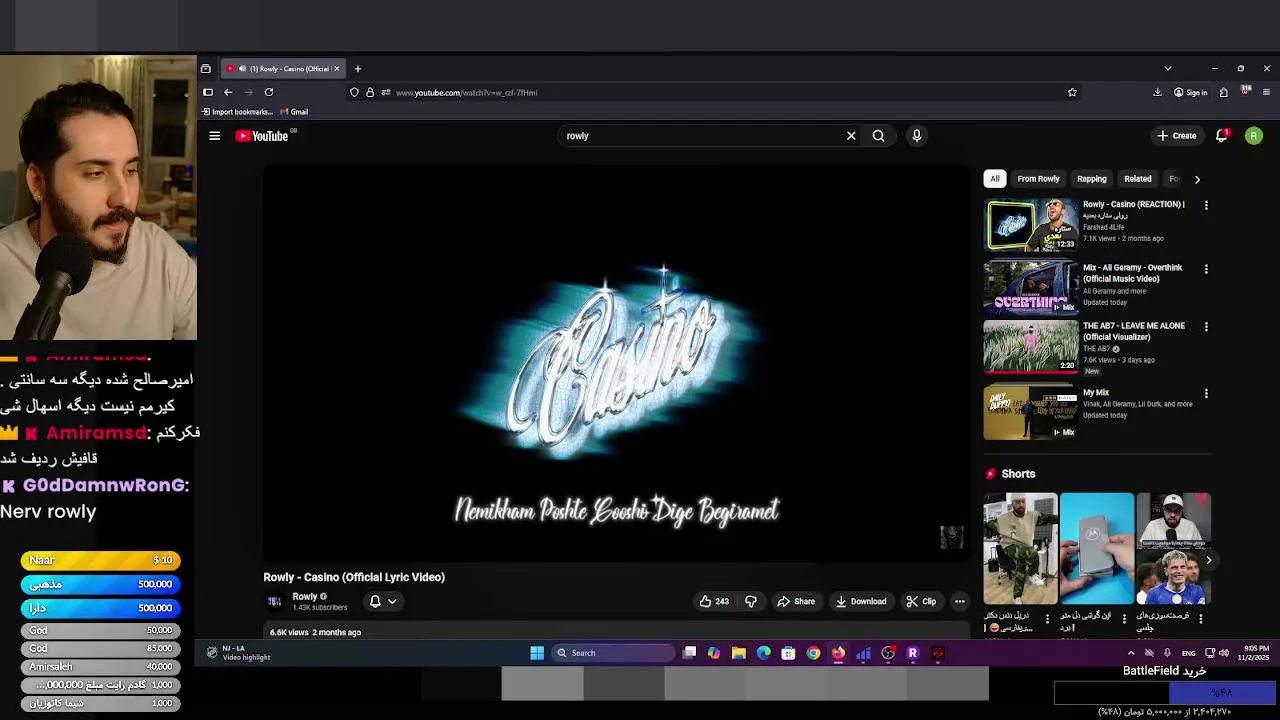Submit search with magnifier button
Screen dimensions: 1280x720
(878, 136)
